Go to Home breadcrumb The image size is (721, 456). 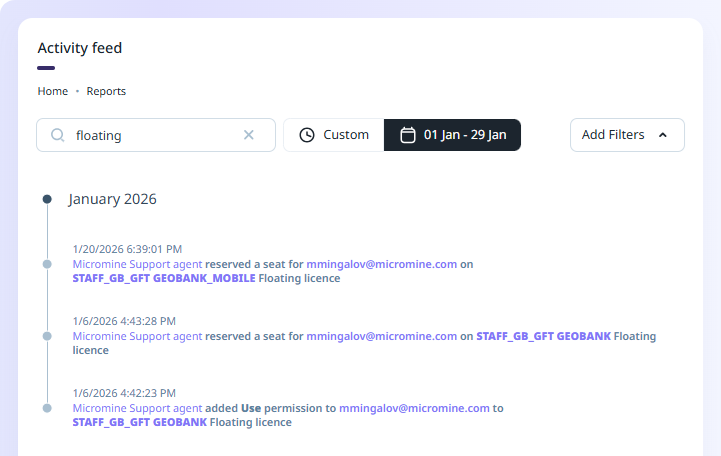pyautogui.click(x=53, y=91)
